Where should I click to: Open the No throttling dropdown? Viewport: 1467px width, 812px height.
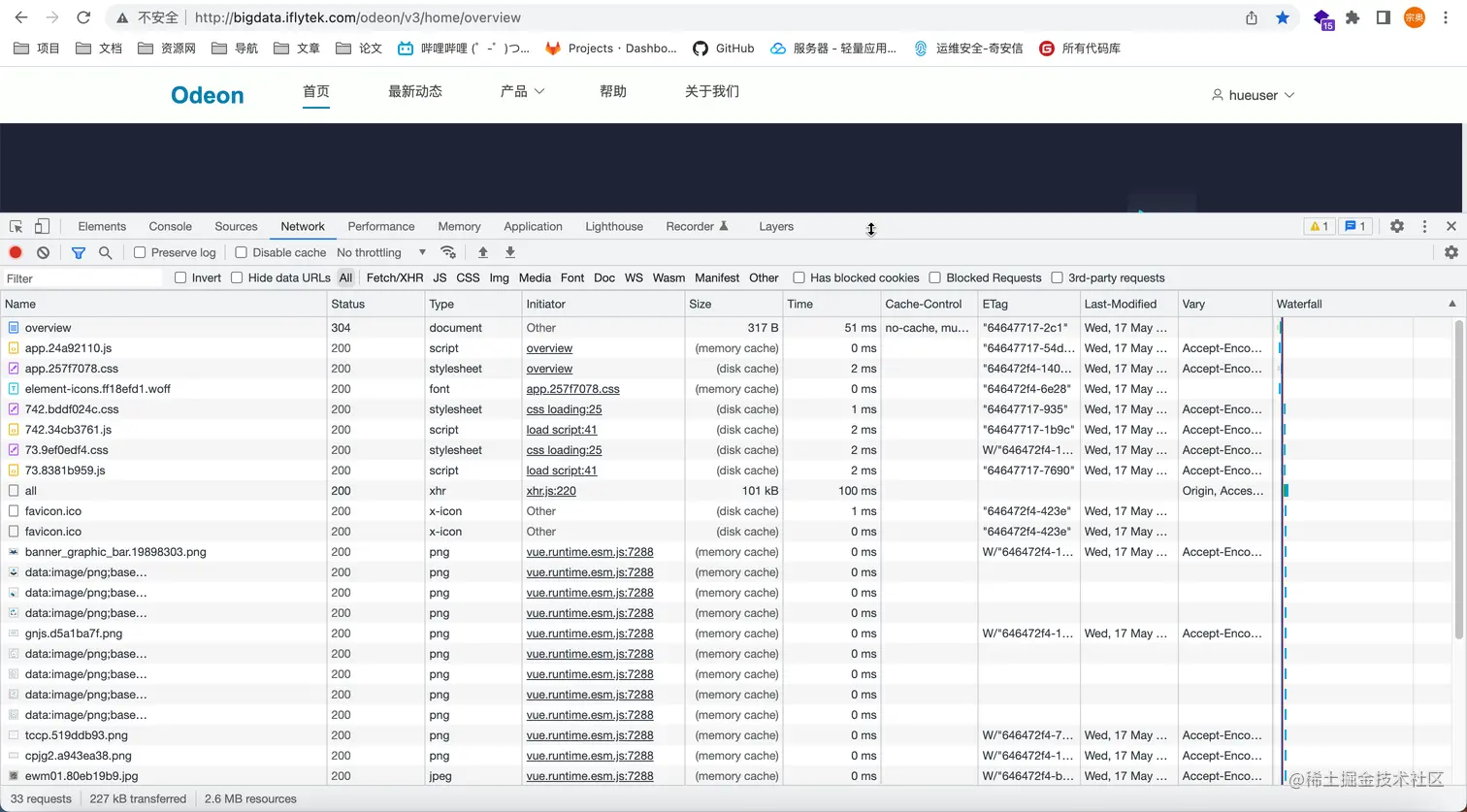(381, 252)
